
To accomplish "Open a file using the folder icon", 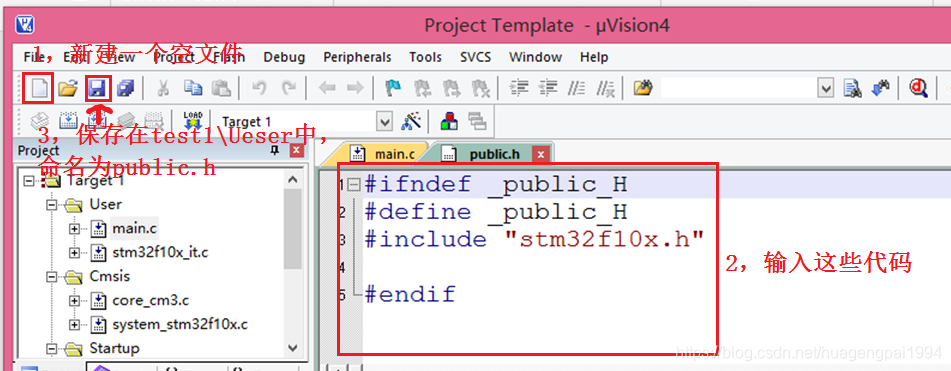I will click(x=68, y=89).
